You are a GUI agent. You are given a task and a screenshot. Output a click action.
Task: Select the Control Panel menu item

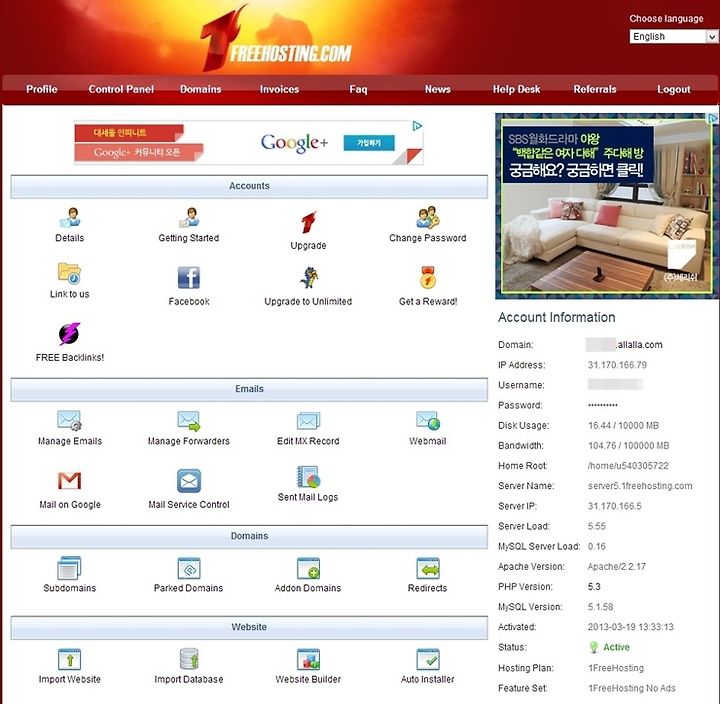coord(121,89)
